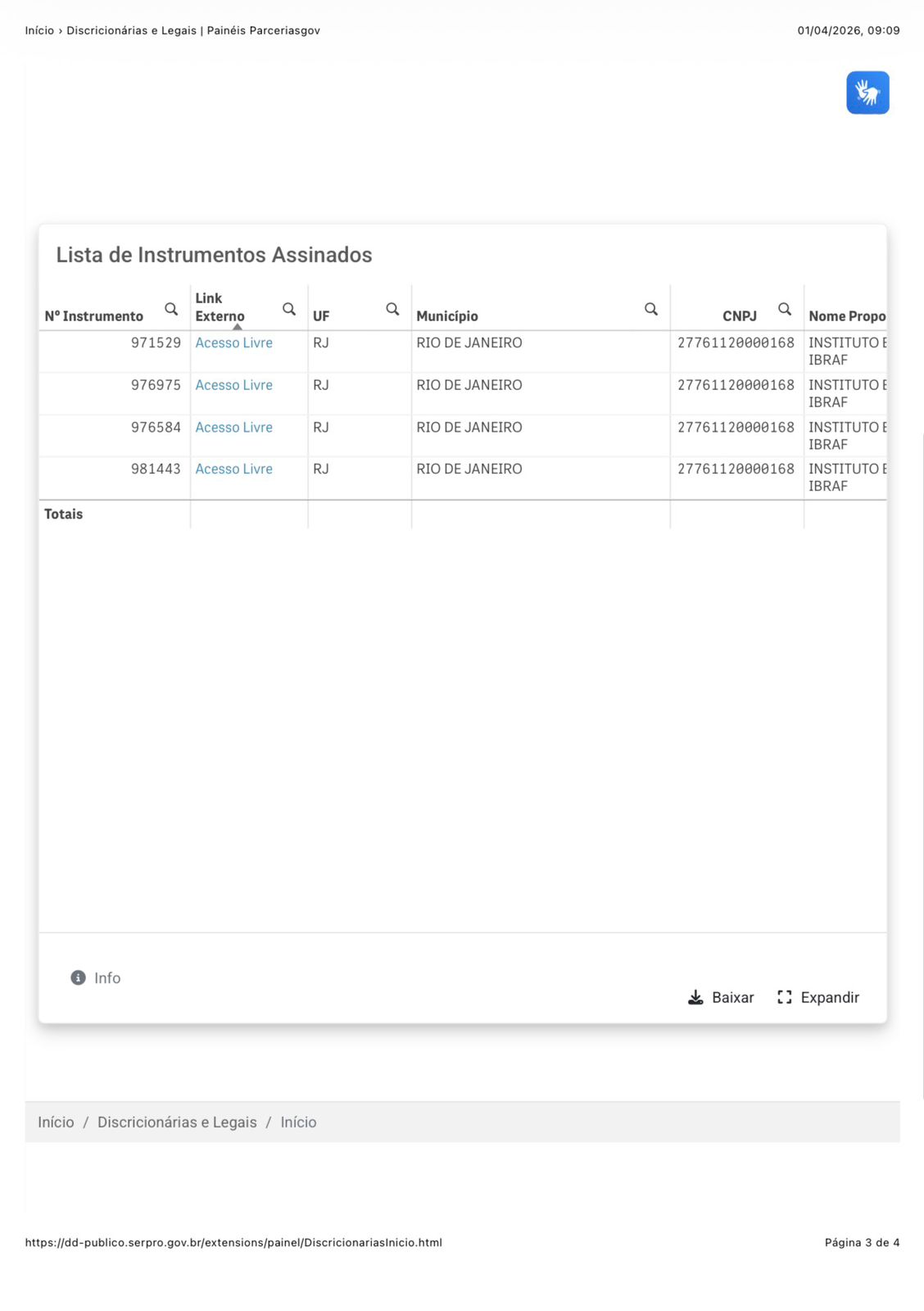
Task: Click the VLibras sign language accessibility icon
Action: (x=867, y=93)
